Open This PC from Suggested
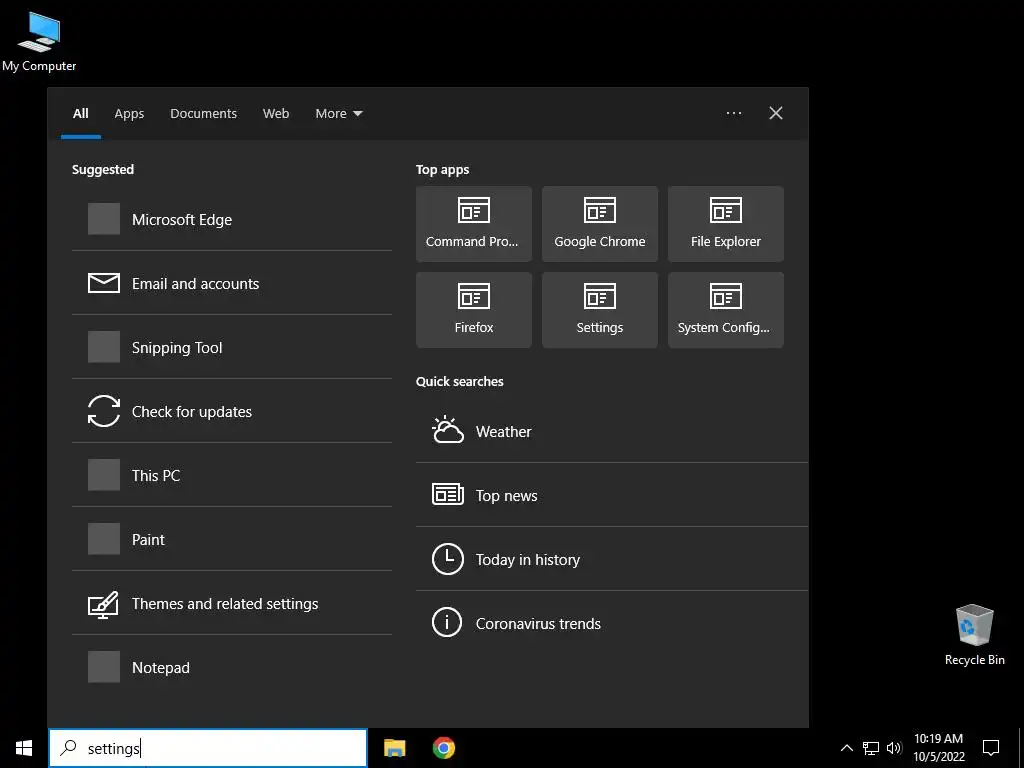This screenshot has width=1024, height=768. pos(232,475)
